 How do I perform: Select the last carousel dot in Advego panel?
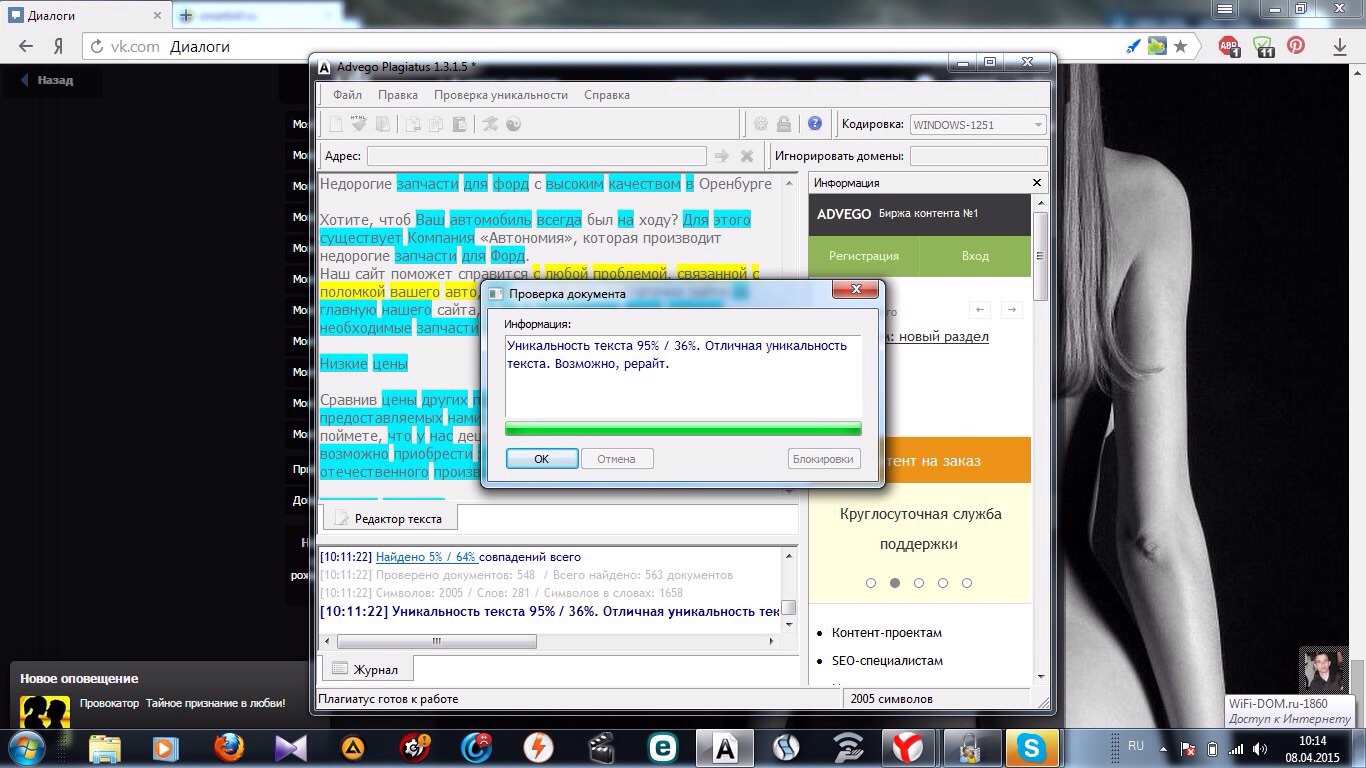[x=967, y=583]
